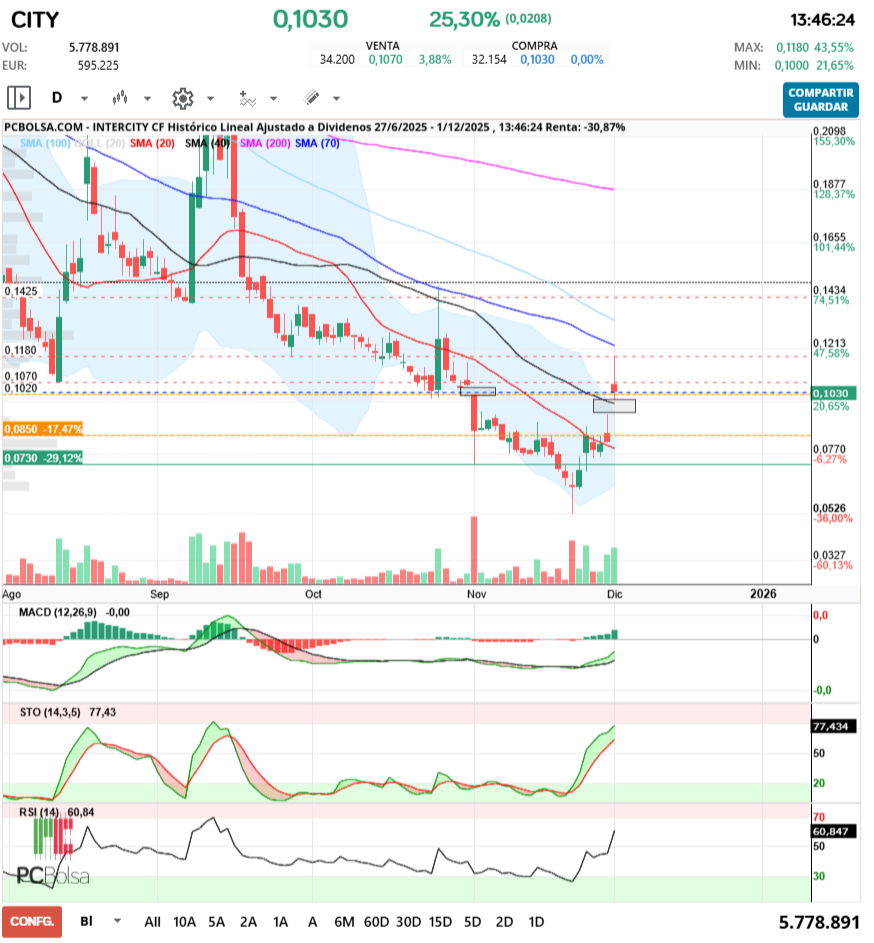The image size is (874, 943).
Task: Expand the BI dropdown arrow
Action: (117, 921)
